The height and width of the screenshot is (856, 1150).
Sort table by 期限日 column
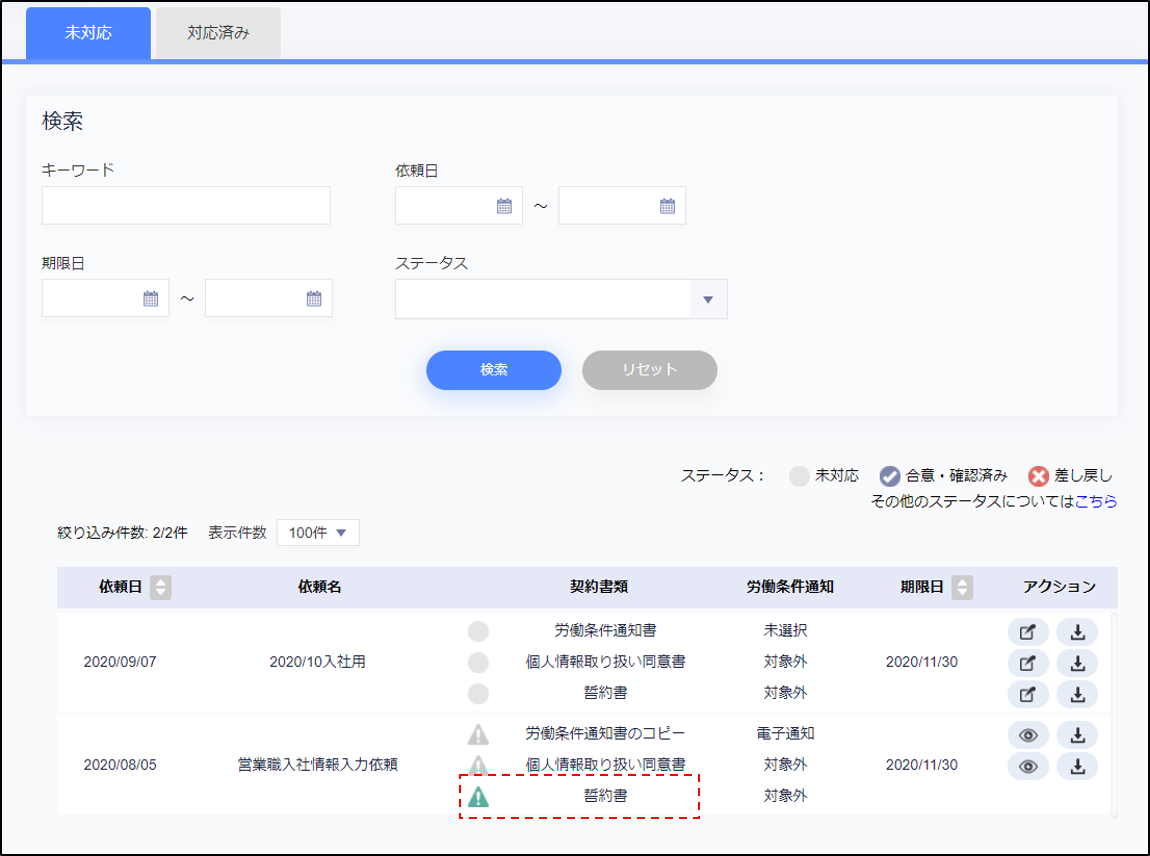[962, 587]
